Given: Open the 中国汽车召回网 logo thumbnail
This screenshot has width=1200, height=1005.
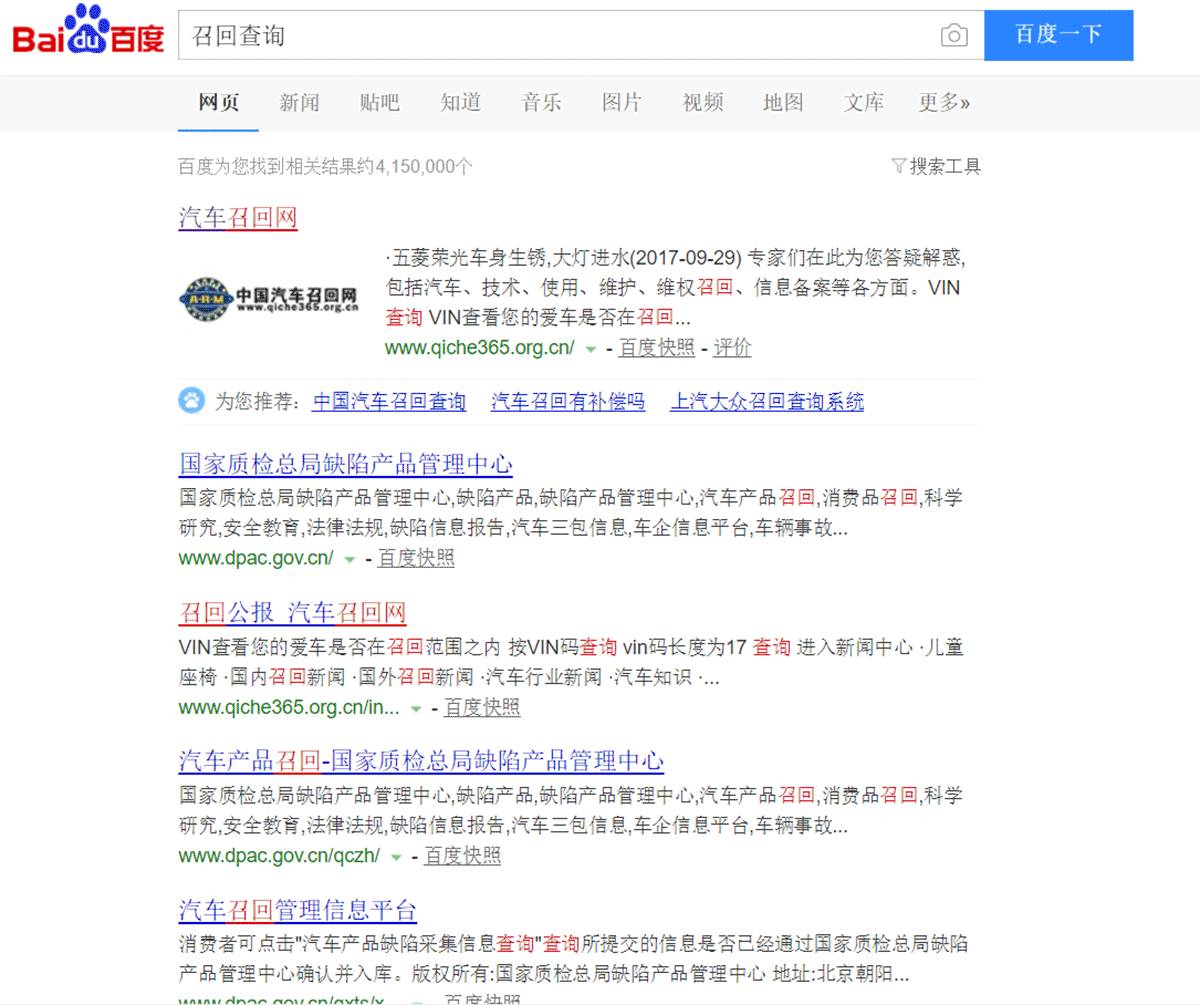Looking at the screenshot, I should [x=269, y=298].
